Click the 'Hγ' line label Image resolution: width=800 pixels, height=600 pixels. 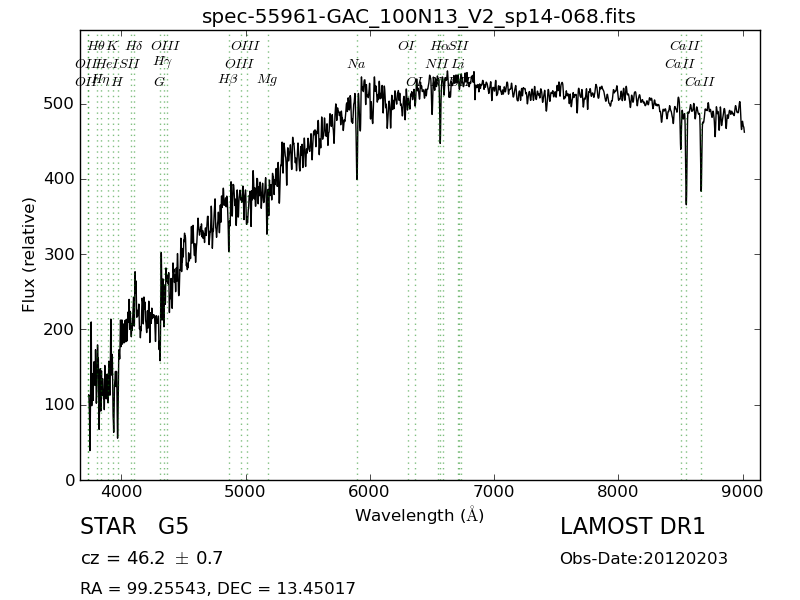162,62
